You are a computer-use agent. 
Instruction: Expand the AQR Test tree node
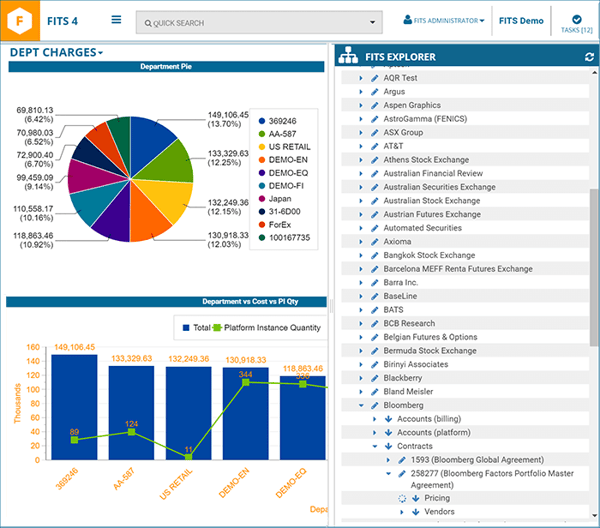[x=361, y=78]
